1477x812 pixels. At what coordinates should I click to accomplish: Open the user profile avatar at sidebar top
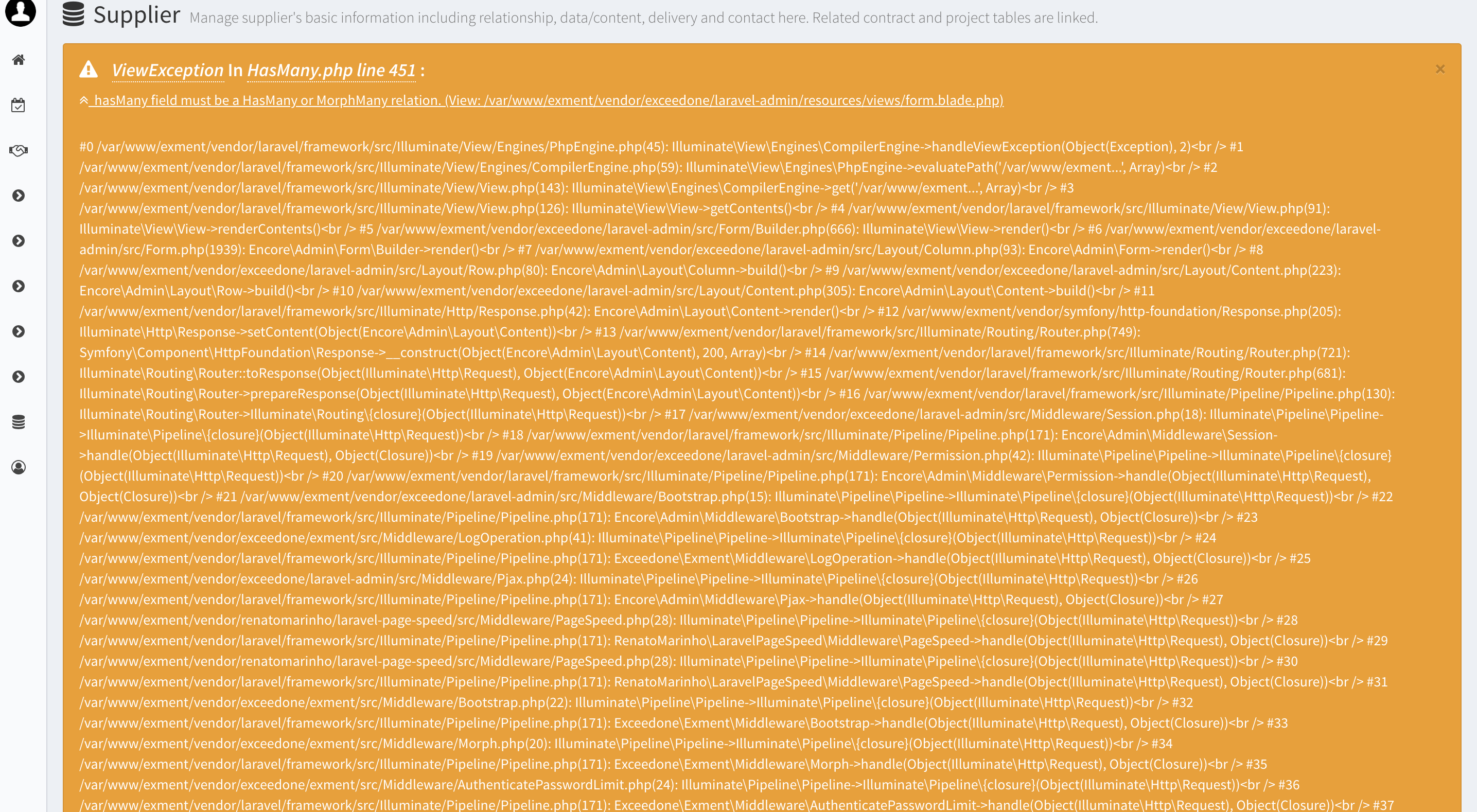[x=19, y=14]
